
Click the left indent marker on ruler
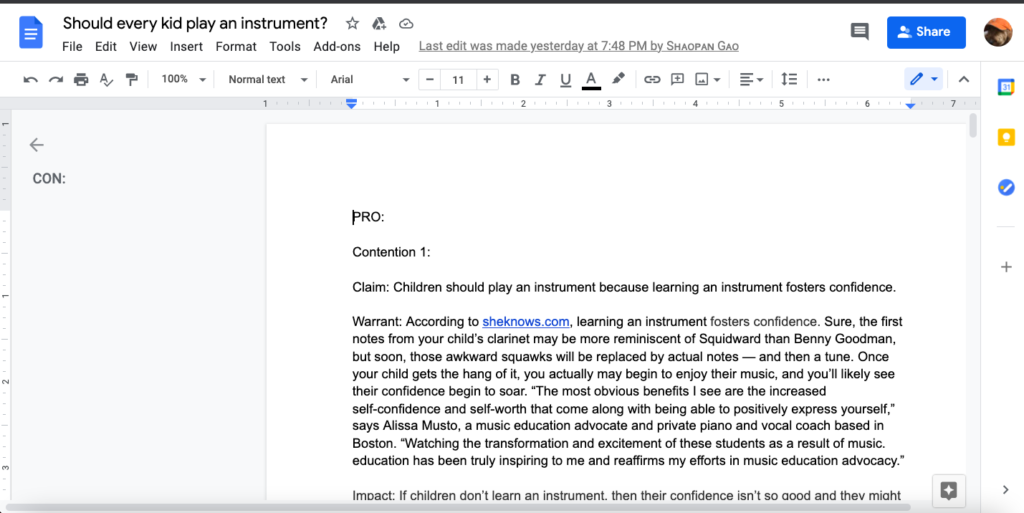click(351, 104)
